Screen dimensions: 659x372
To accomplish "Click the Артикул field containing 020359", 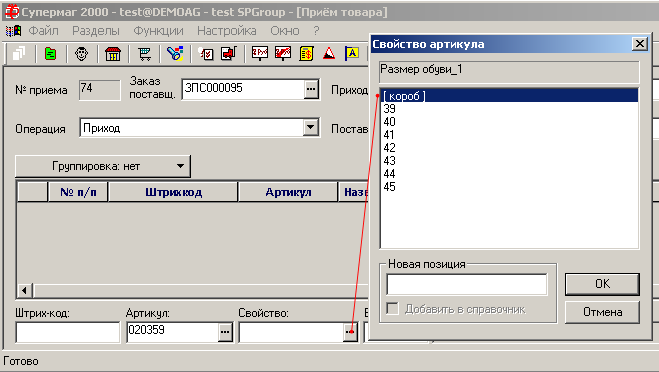I will (x=172, y=332).
